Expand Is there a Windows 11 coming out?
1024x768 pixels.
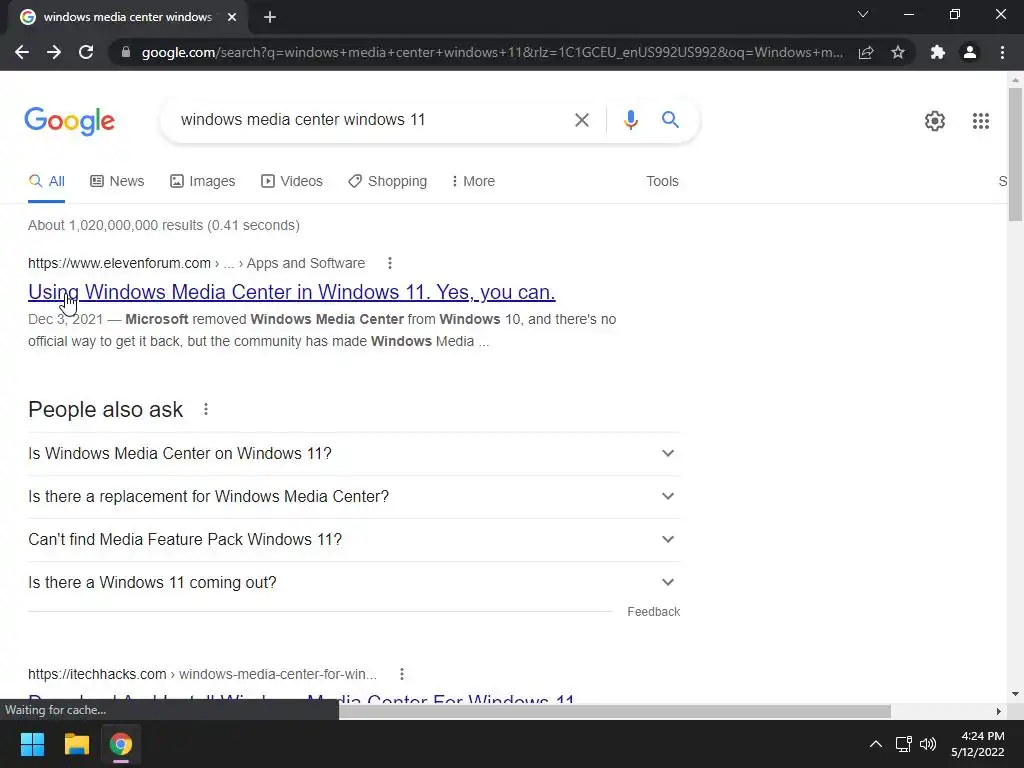tap(354, 583)
